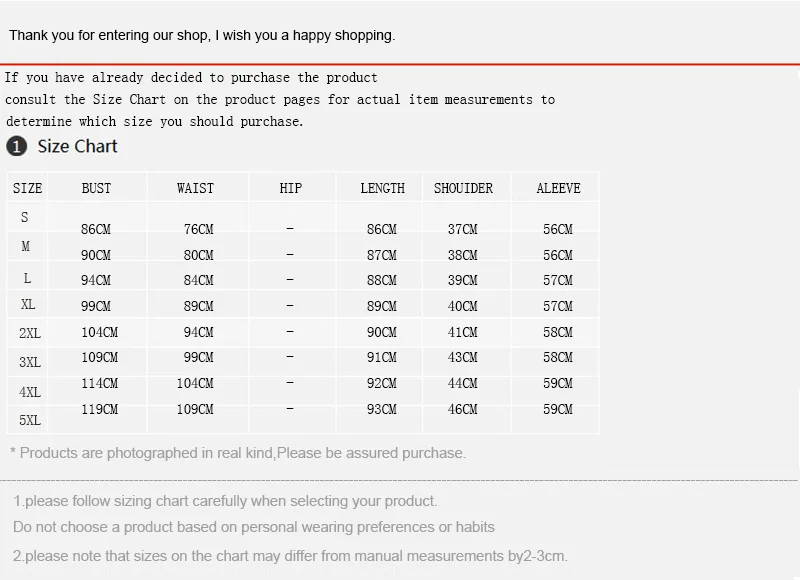Select the Size Chart heading

click(78, 146)
